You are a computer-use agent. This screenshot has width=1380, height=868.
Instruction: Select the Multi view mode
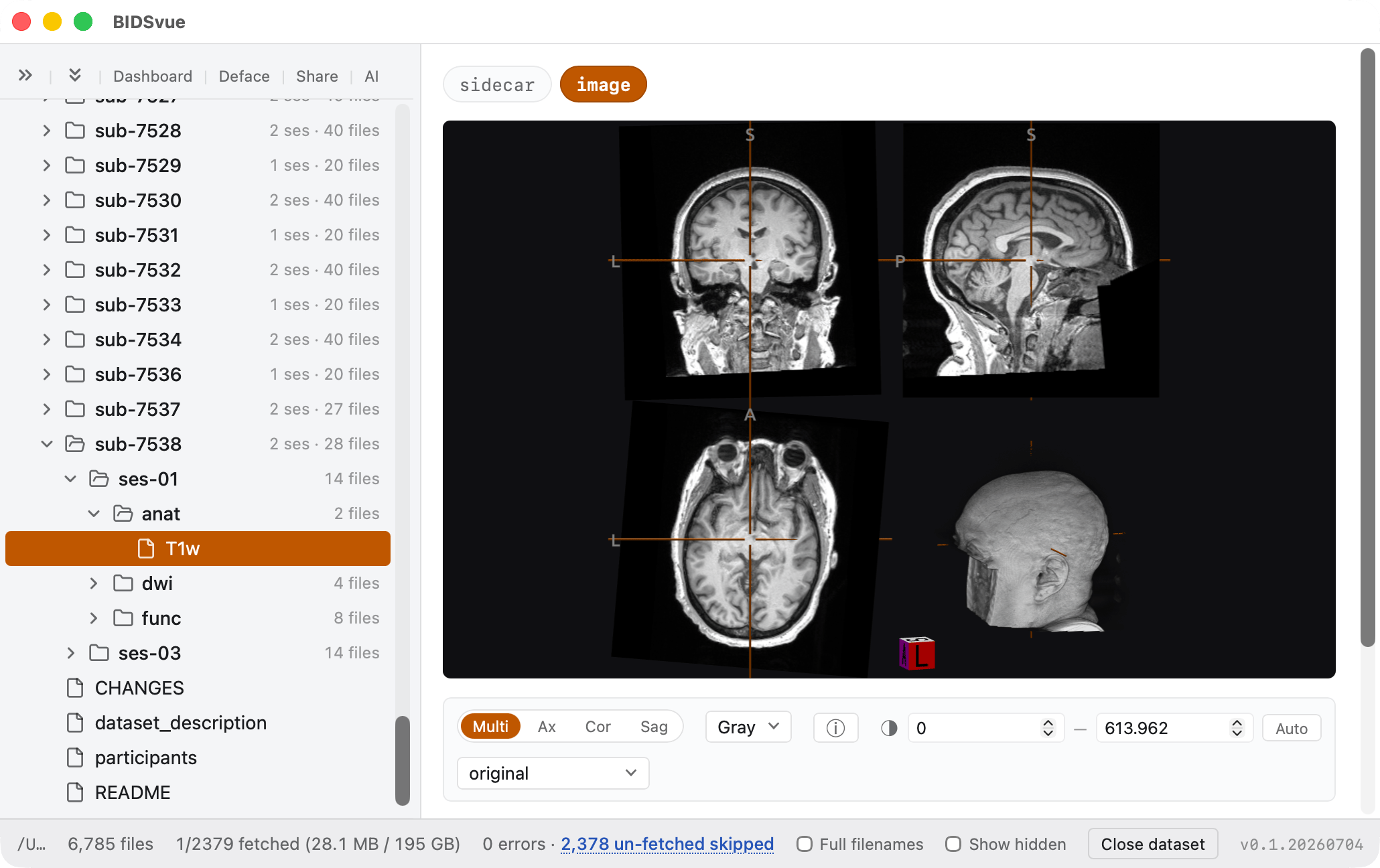pos(490,727)
